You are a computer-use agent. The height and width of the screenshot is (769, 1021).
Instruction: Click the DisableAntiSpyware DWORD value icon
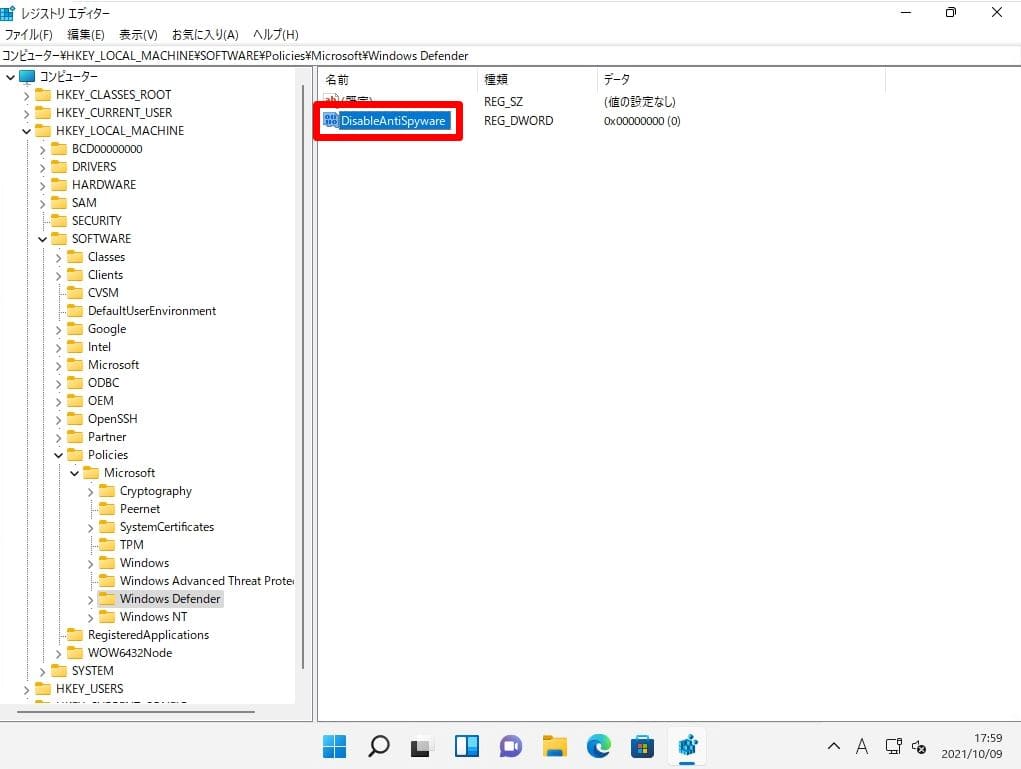coord(331,120)
